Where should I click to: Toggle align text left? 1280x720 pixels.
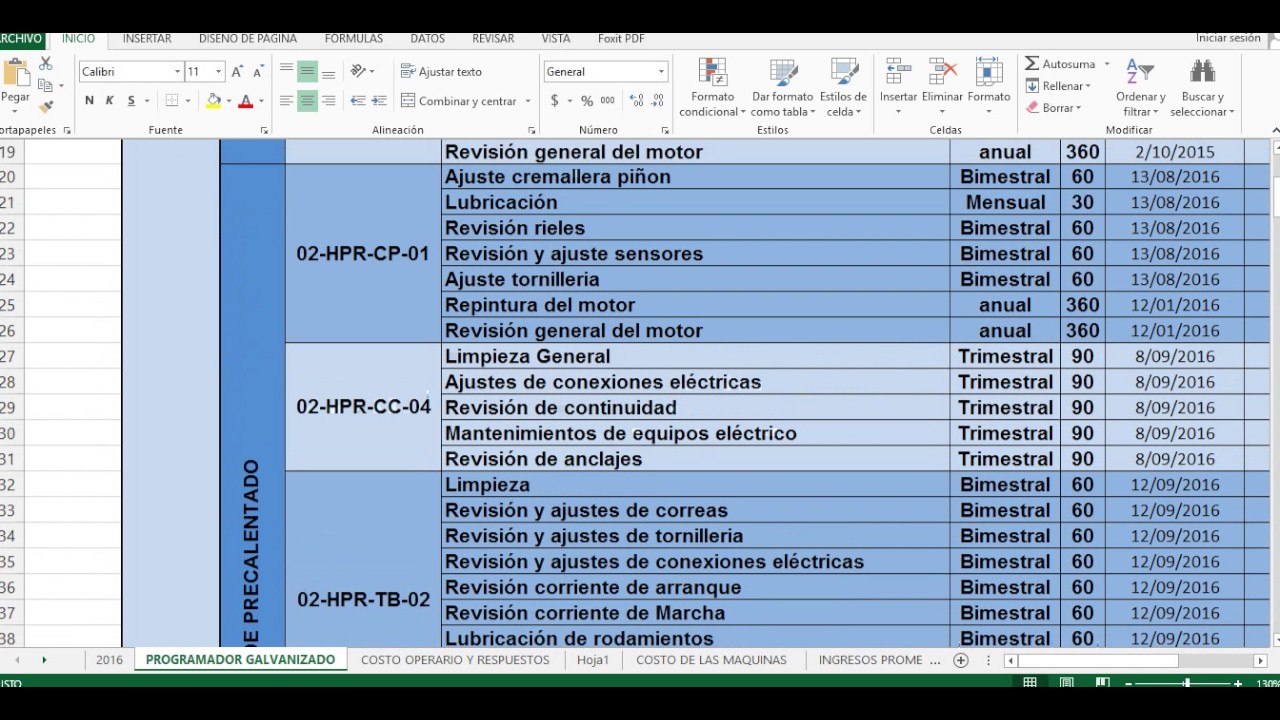coord(286,101)
